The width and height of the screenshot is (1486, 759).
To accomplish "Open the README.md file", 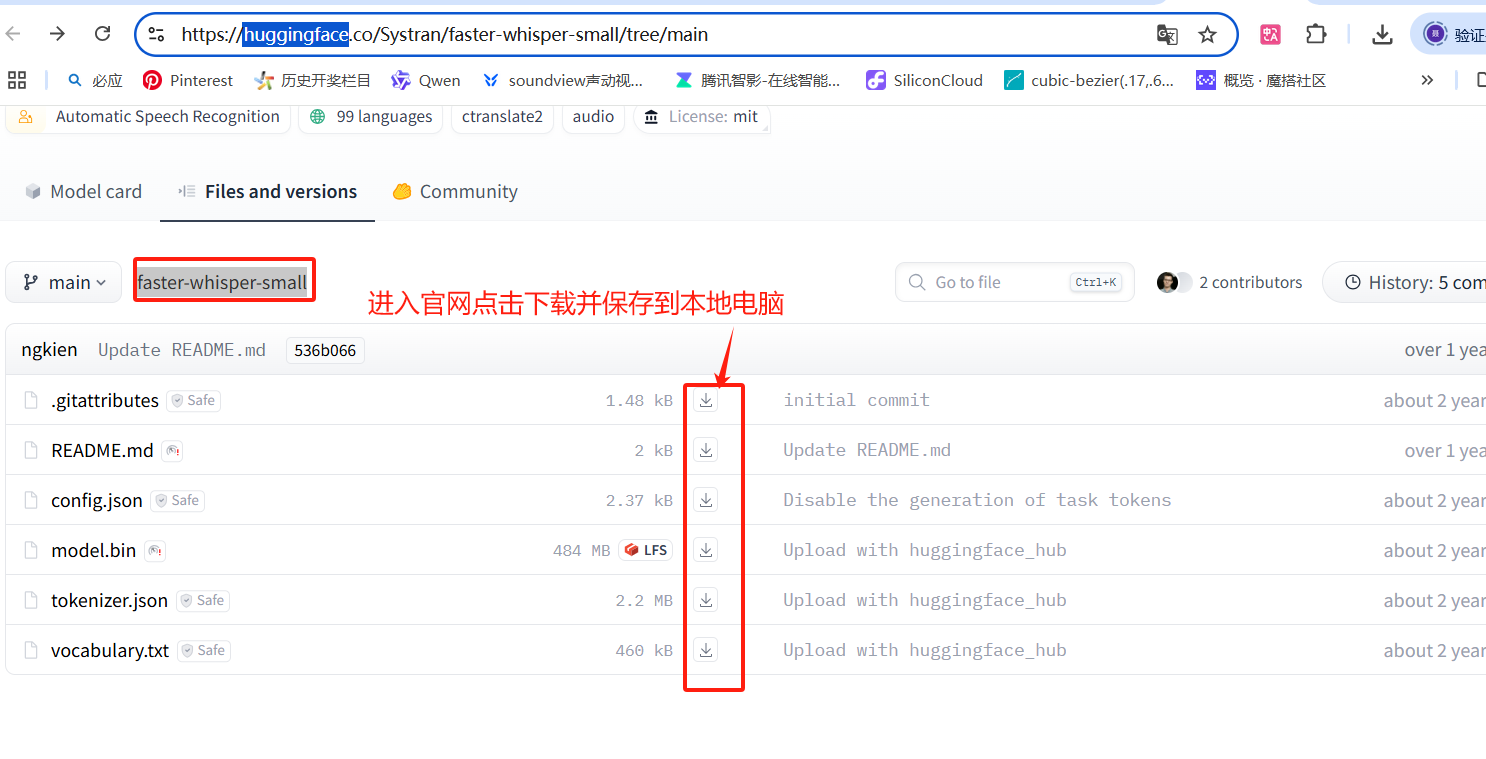I will pyautogui.click(x=102, y=450).
